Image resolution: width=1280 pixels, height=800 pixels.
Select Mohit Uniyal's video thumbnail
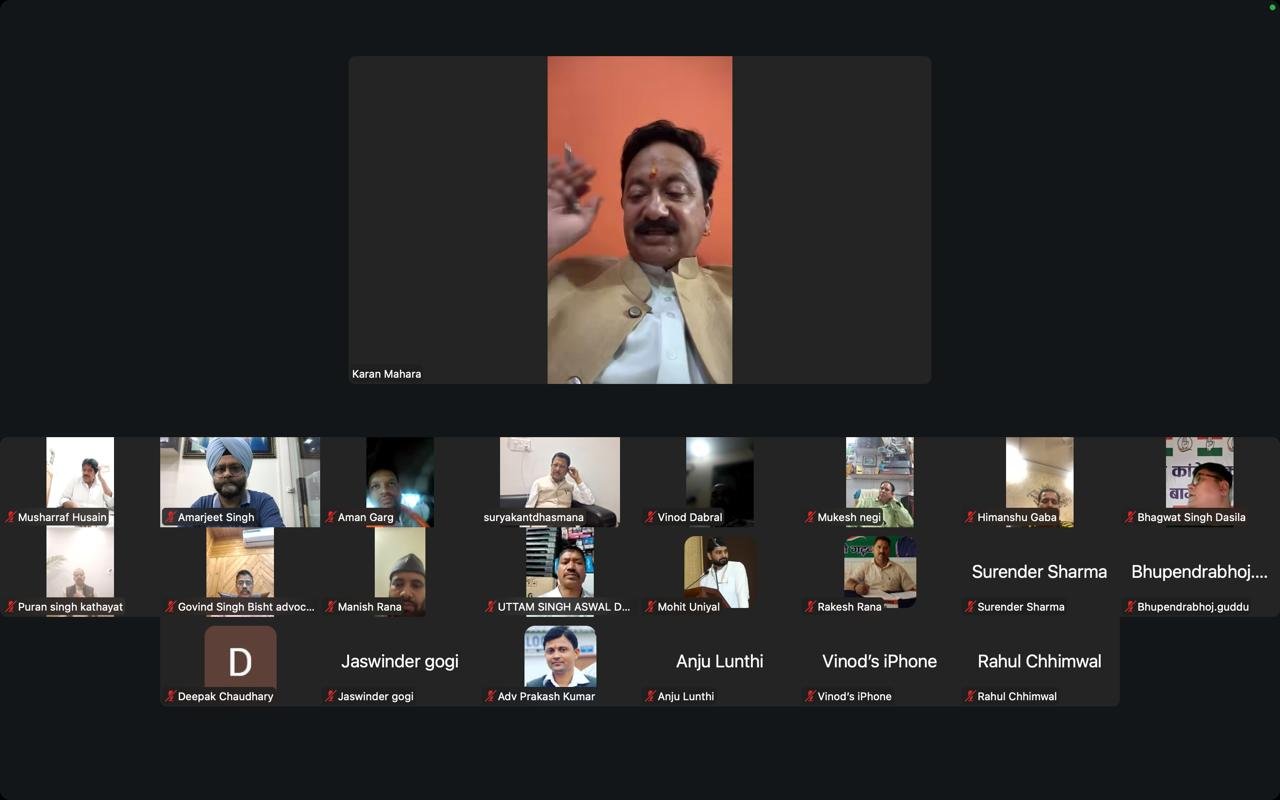pyautogui.click(x=719, y=570)
